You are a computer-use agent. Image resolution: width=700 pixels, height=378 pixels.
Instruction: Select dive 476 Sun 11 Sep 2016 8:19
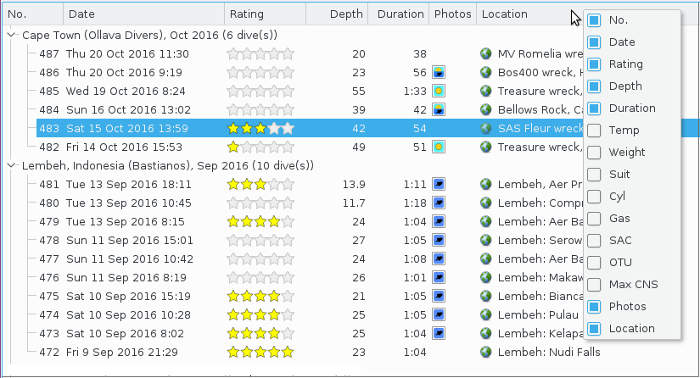[112, 278]
